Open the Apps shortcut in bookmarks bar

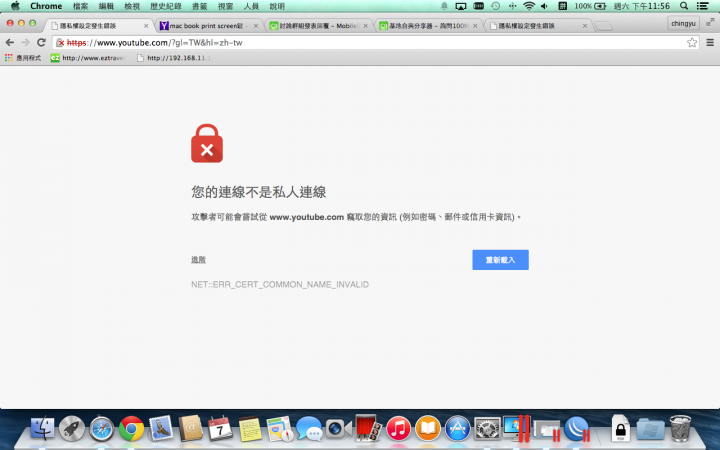(22, 58)
